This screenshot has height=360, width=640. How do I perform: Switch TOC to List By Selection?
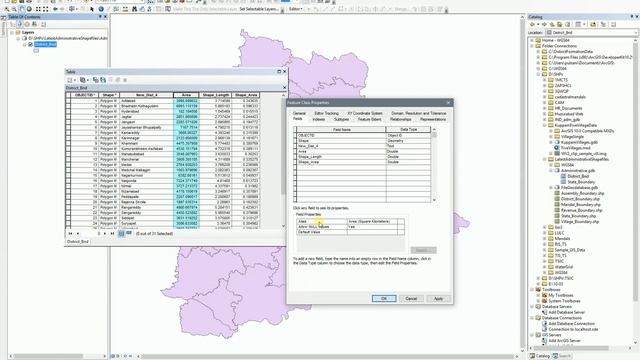coord(34,24)
